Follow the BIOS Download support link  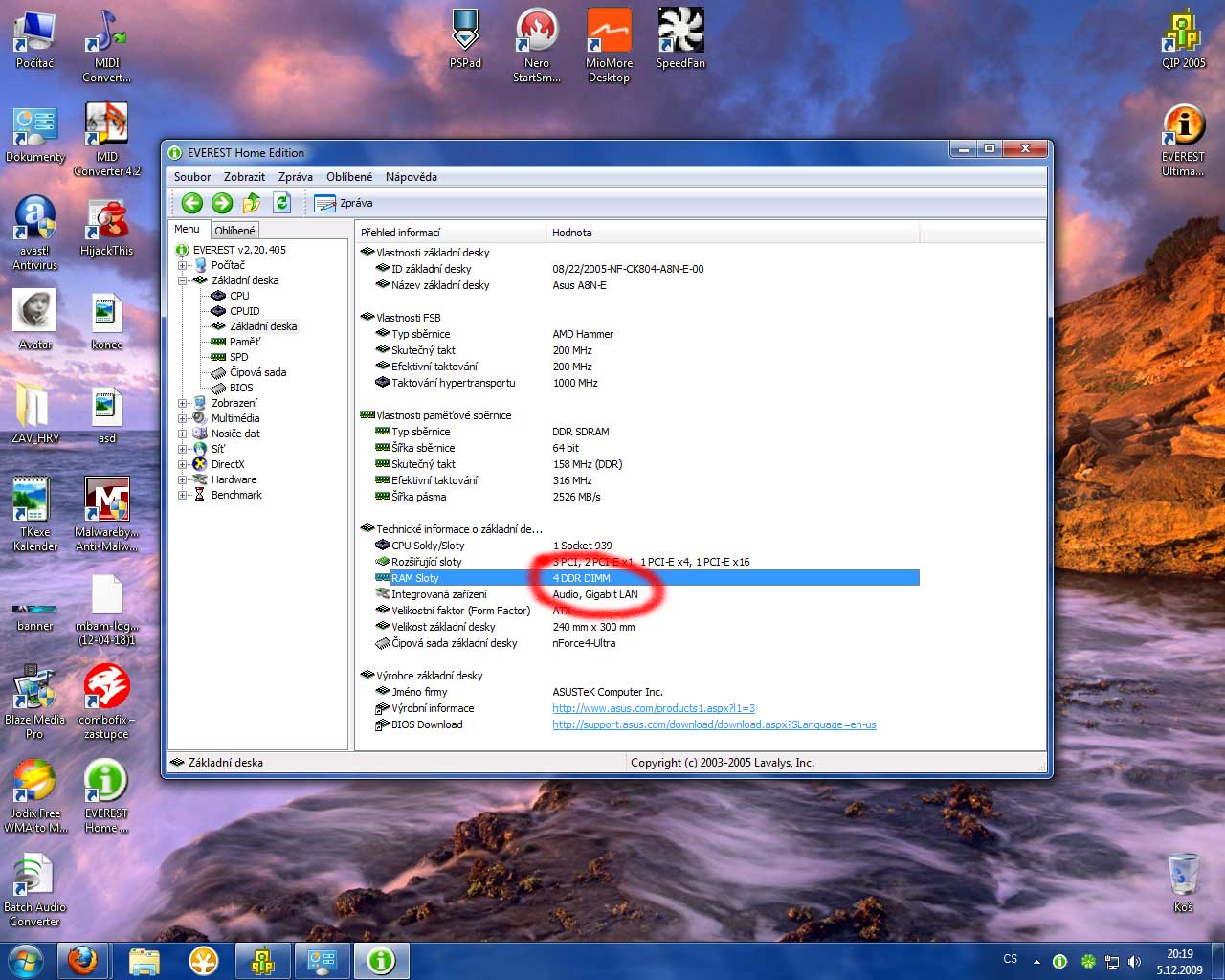713,724
